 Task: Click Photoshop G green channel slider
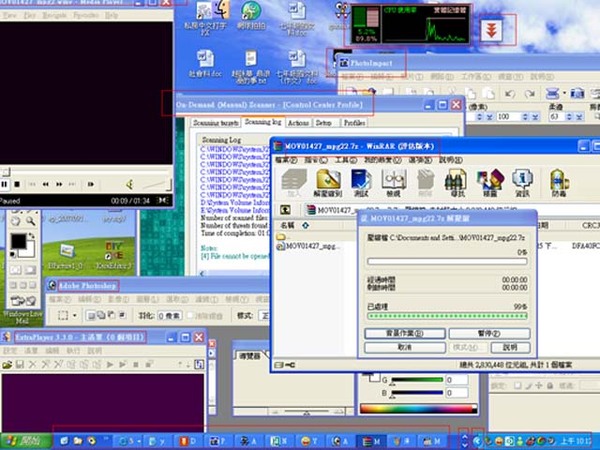[x=417, y=380]
